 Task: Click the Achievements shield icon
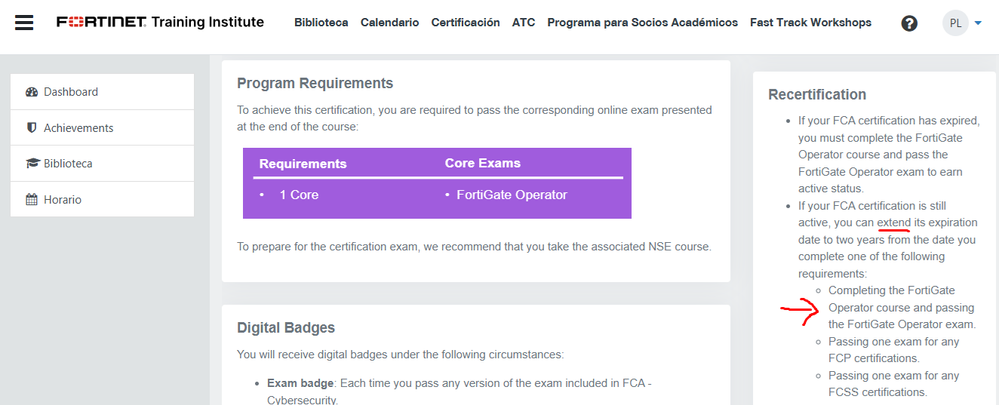(32, 128)
